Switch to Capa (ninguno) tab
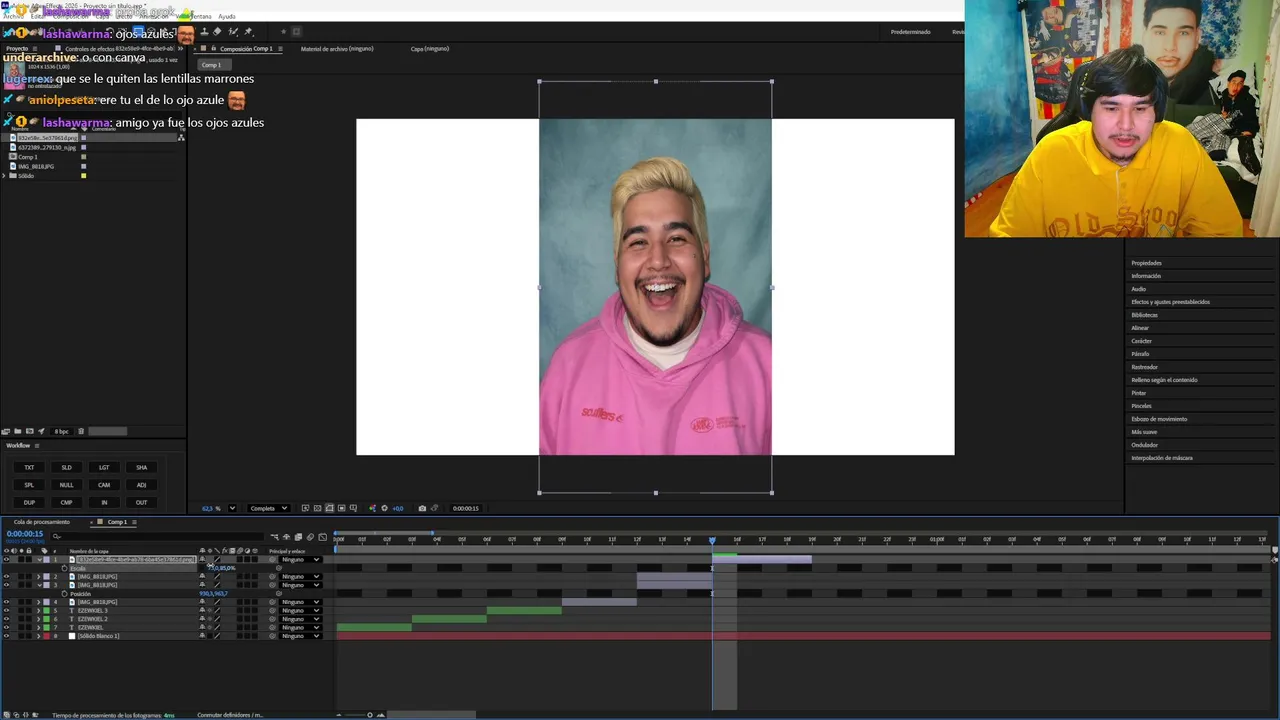Screen dimensions: 1280x720 coord(430,48)
